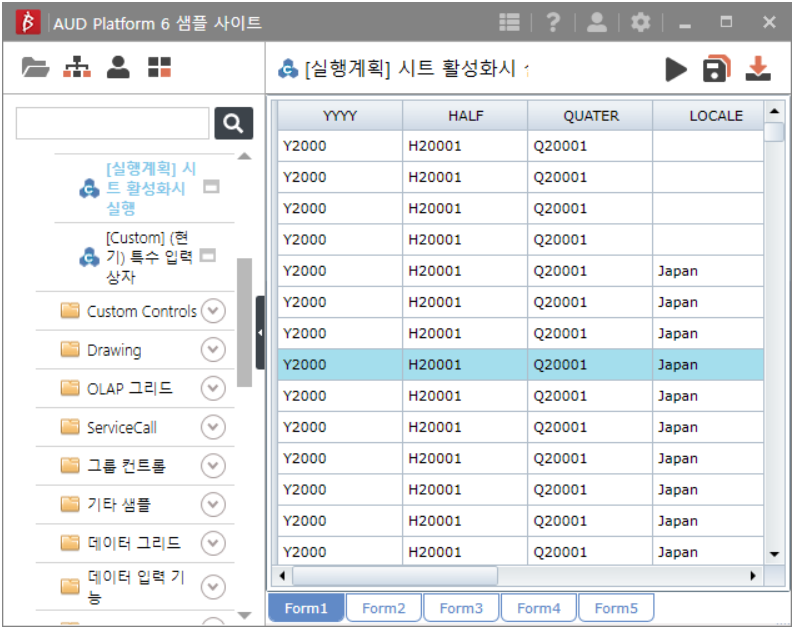The width and height of the screenshot is (794, 628).
Task: Click the save-all disk icon
Action: [x=716, y=69]
